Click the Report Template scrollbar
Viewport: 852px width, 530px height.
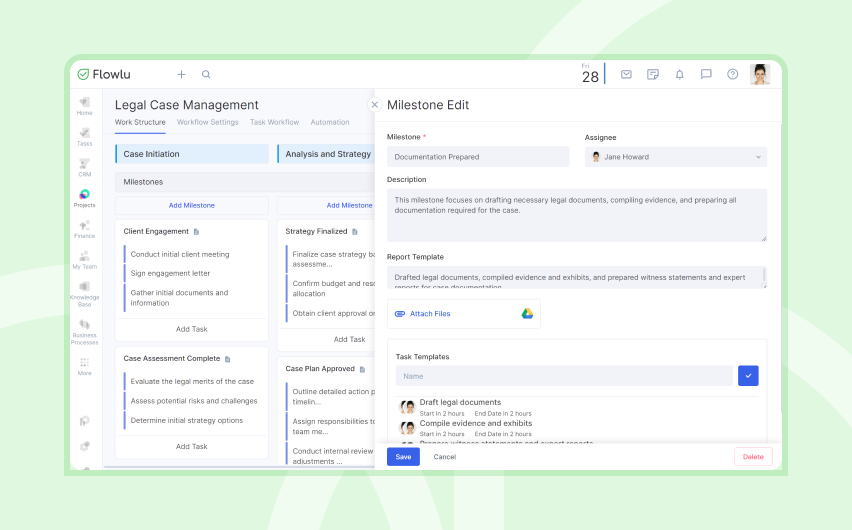pyautogui.click(x=764, y=277)
